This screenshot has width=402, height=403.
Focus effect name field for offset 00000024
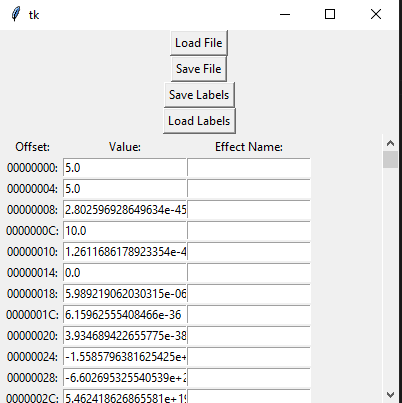249,356
